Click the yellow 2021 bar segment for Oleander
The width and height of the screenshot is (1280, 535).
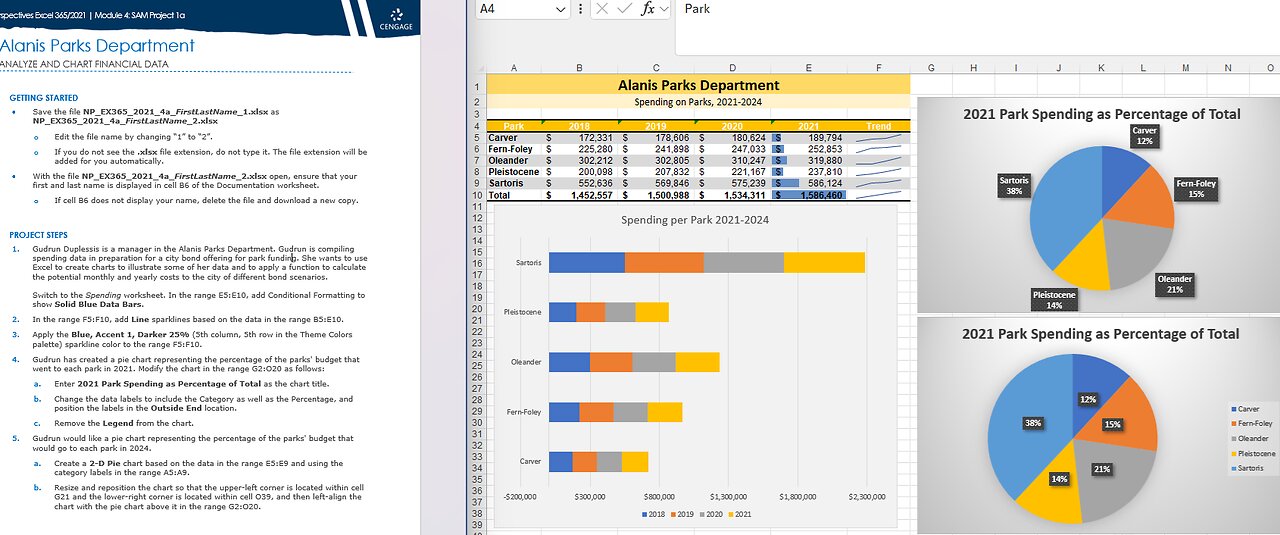tap(697, 362)
